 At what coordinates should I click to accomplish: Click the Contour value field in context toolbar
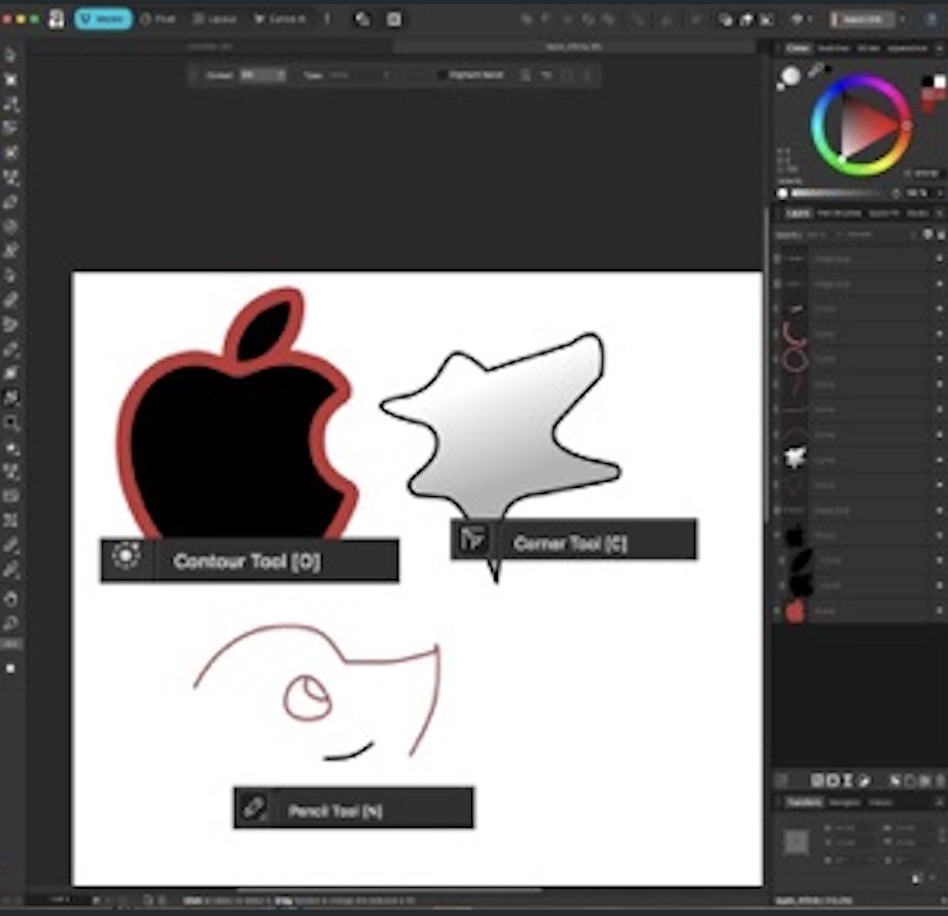(x=262, y=75)
